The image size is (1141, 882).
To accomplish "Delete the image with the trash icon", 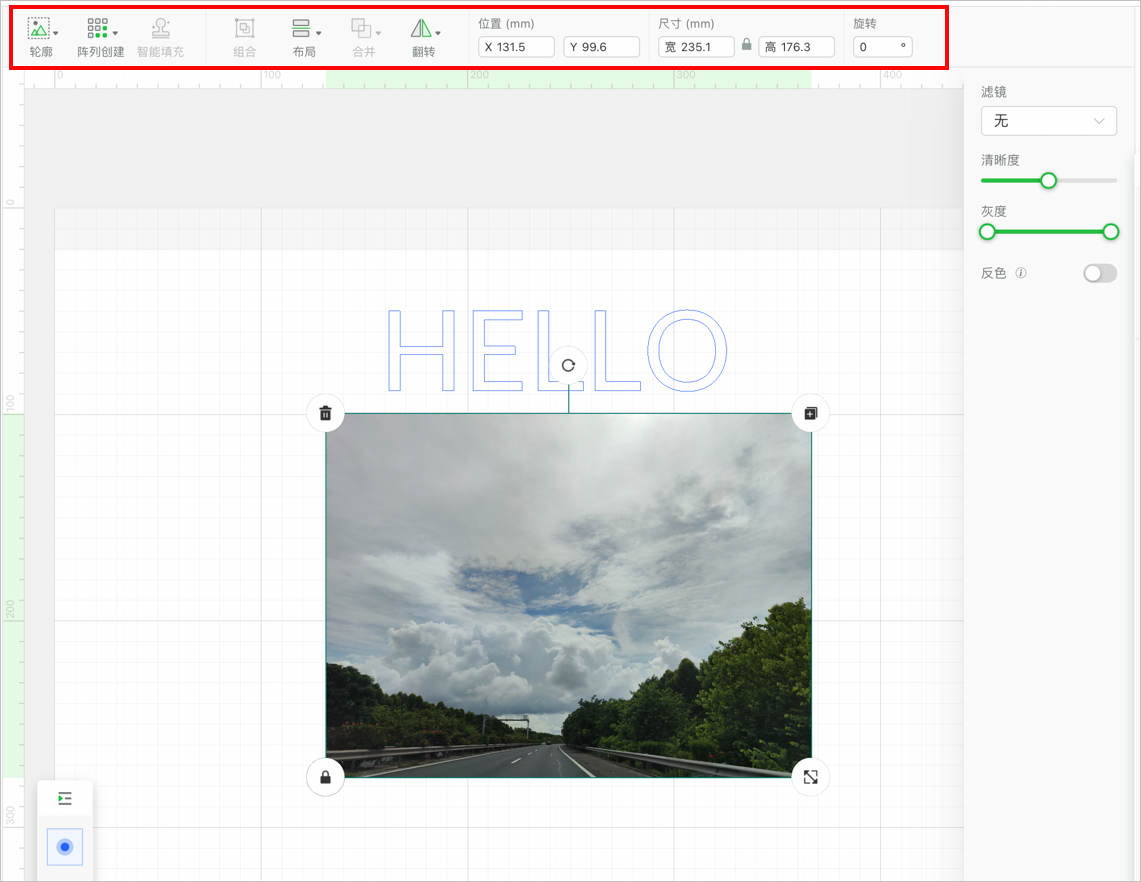I will (x=325, y=412).
